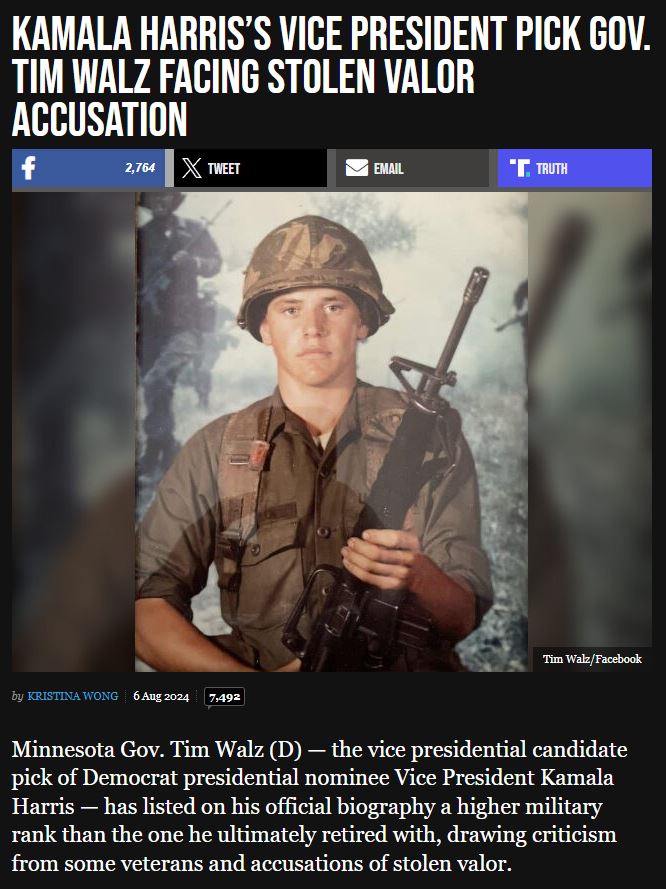Click the 6 Aug 2024 publish date
Image resolution: width=666 pixels, height=889 pixels.
[x=161, y=696]
